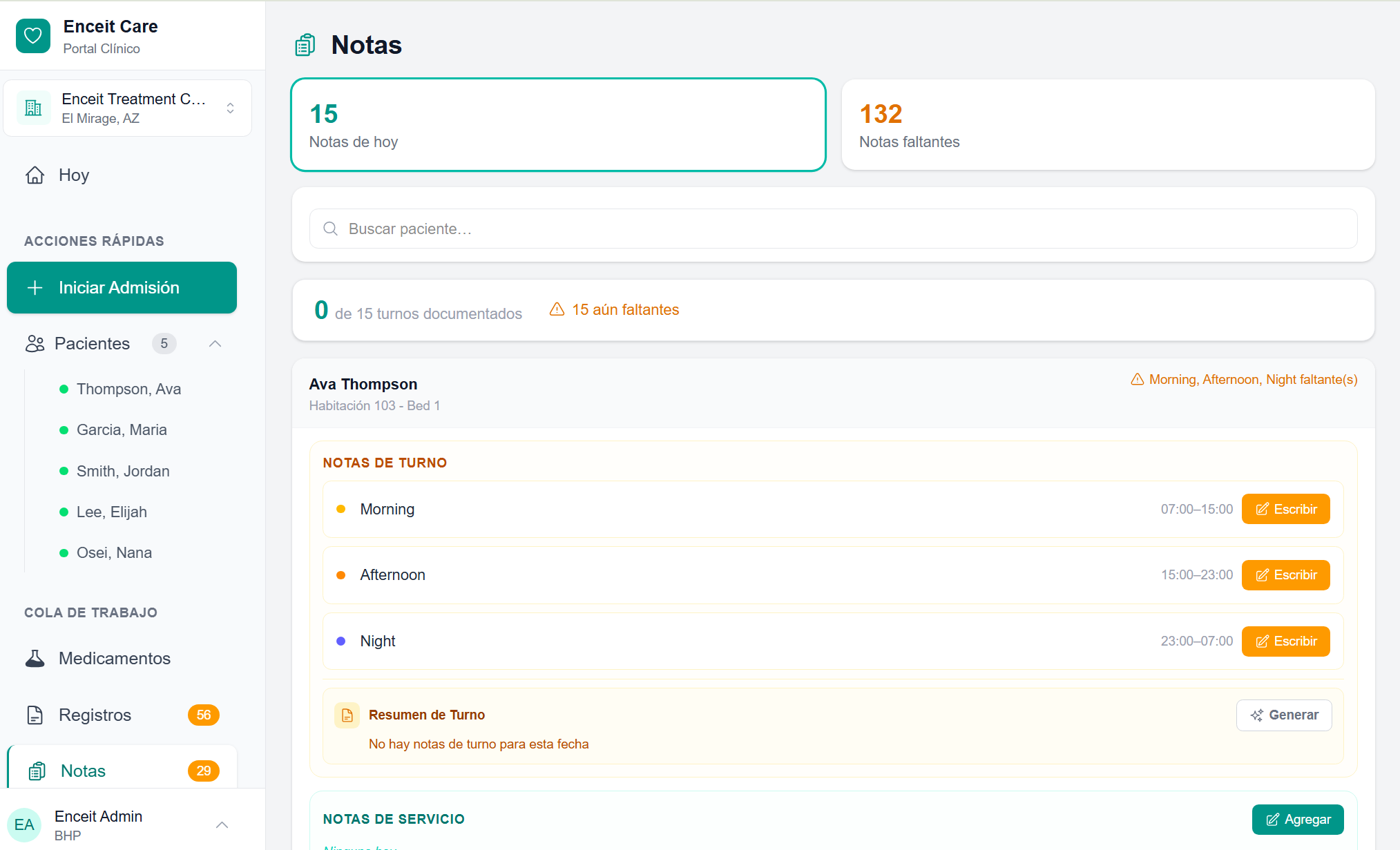Click the EA user avatar

24,825
